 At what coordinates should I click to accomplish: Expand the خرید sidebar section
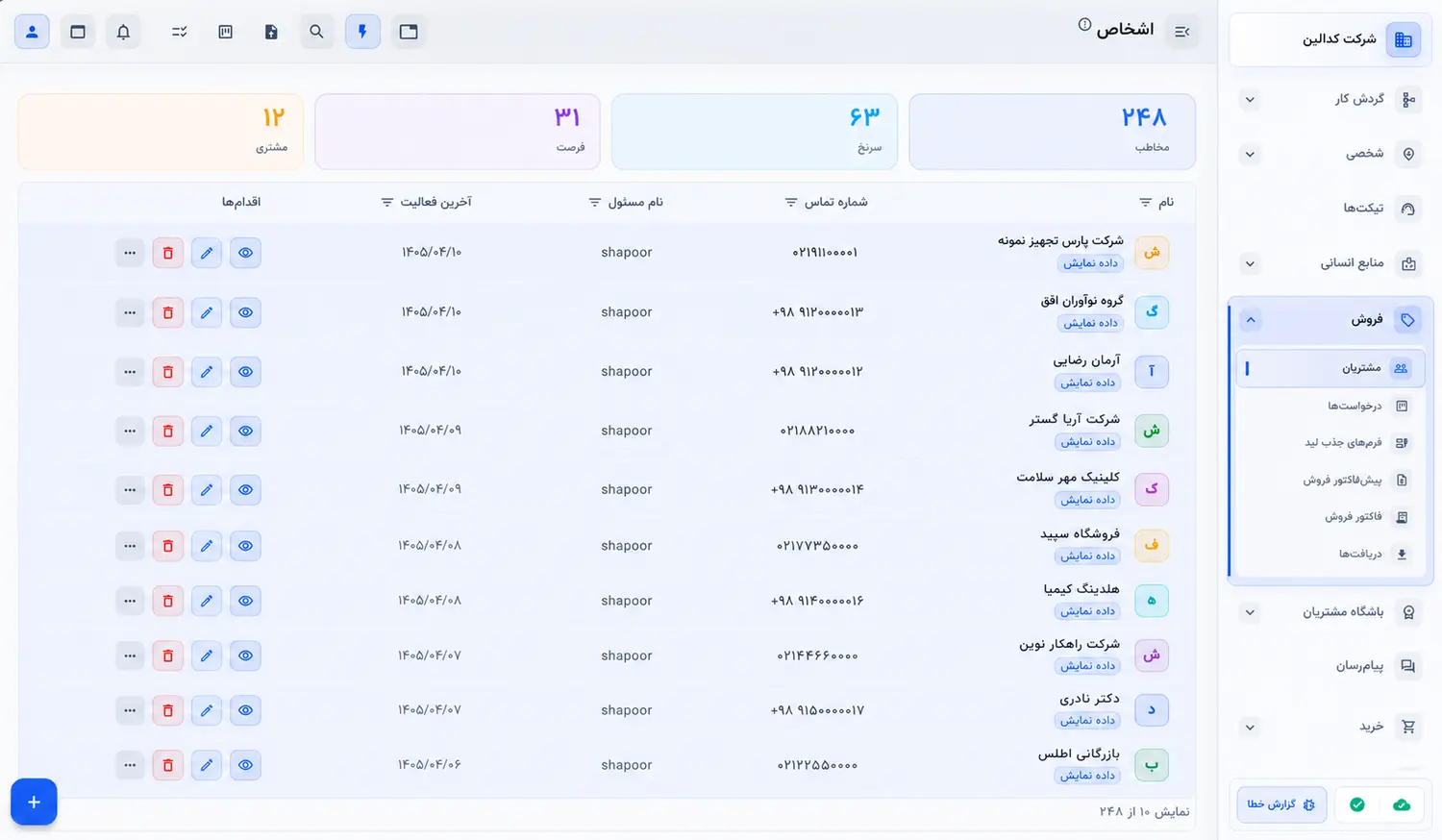click(x=1250, y=727)
